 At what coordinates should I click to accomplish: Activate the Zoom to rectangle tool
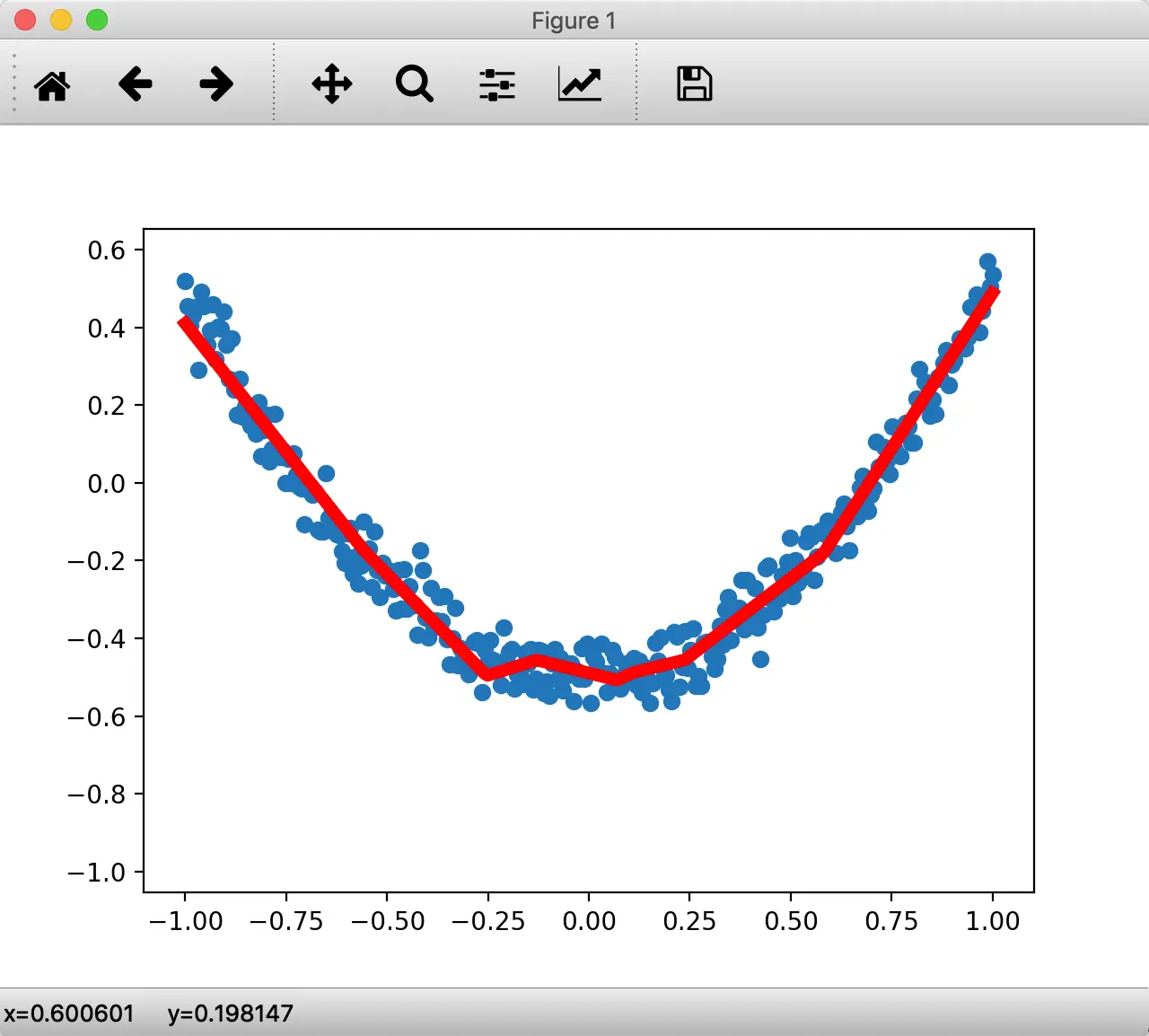[x=415, y=84]
